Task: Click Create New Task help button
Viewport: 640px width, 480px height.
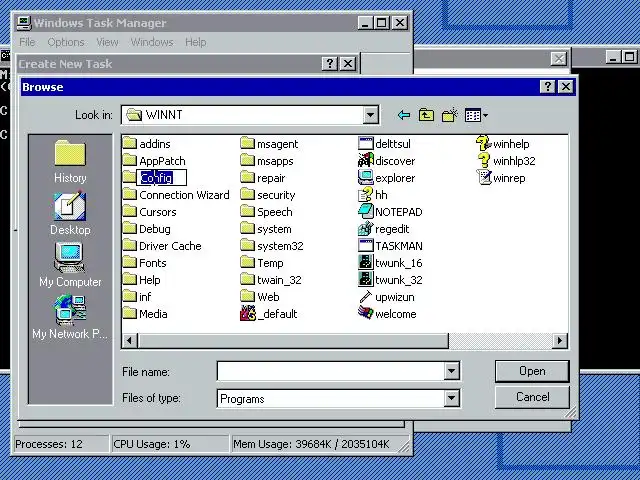Action: (329, 64)
